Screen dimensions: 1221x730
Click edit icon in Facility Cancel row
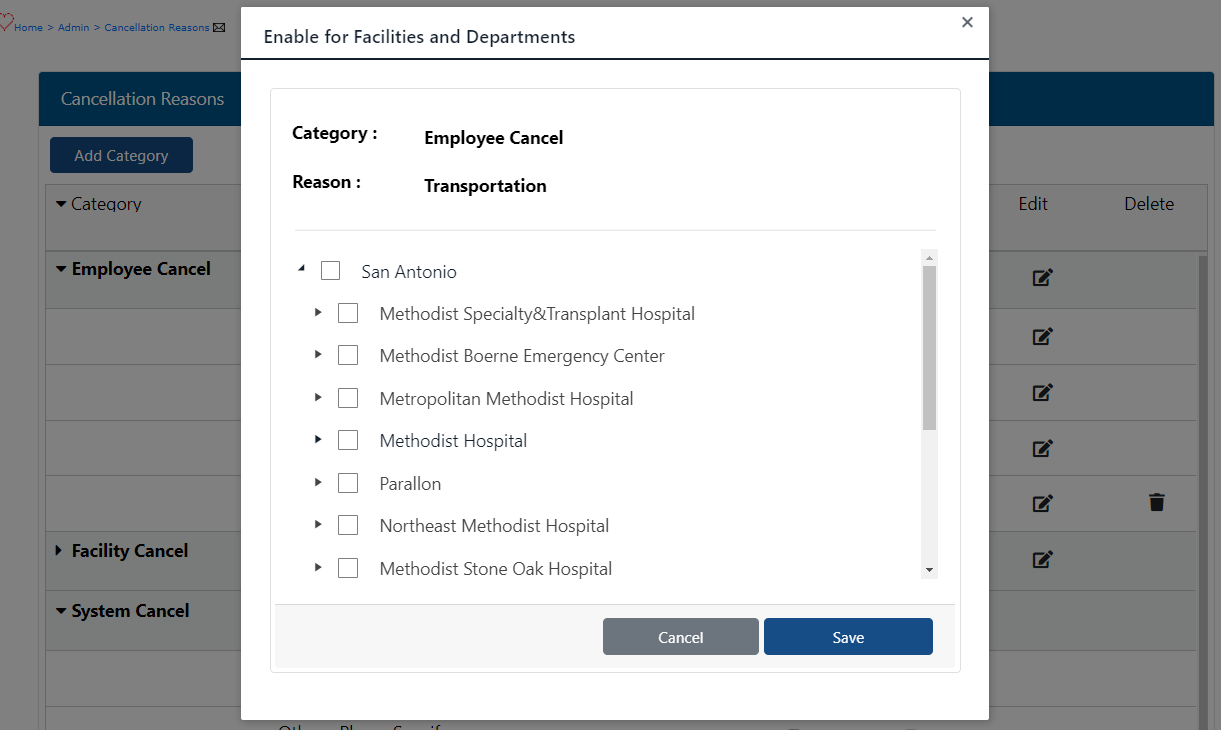1042,560
